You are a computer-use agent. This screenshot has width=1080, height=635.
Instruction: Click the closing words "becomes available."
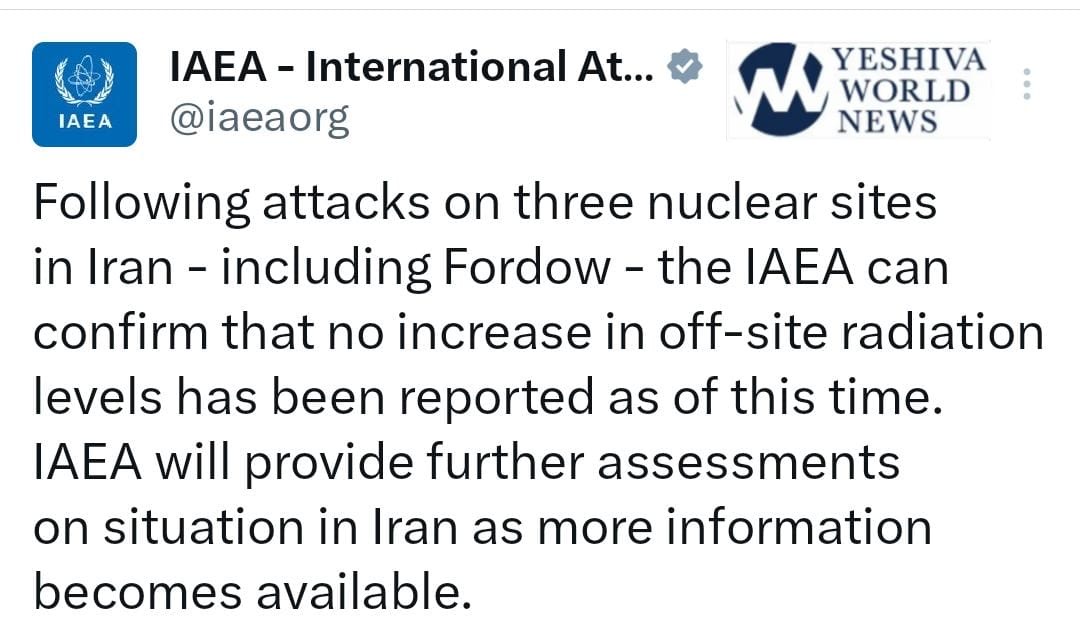click(x=252, y=592)
